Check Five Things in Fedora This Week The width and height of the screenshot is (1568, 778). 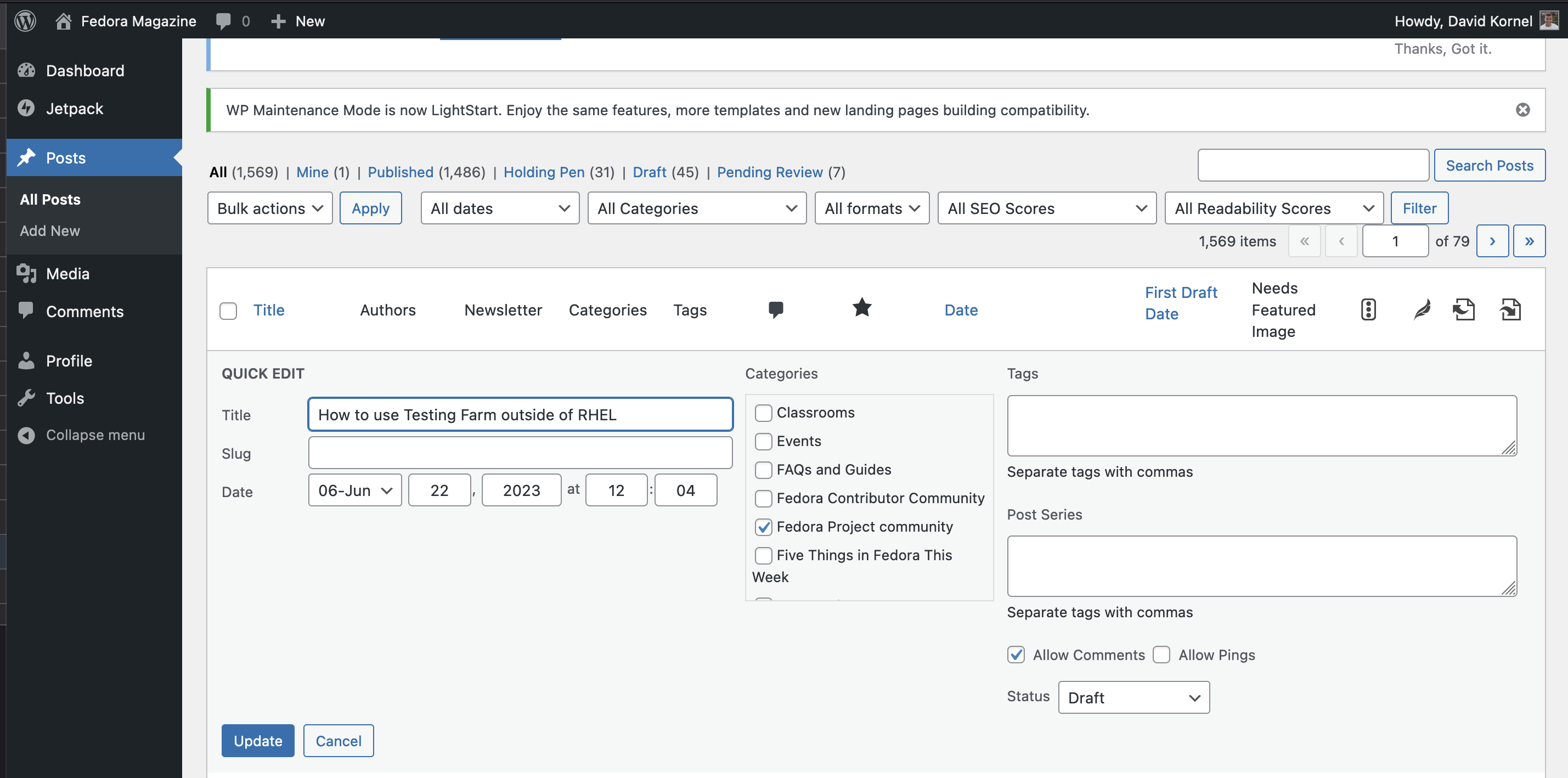[763, 555]
